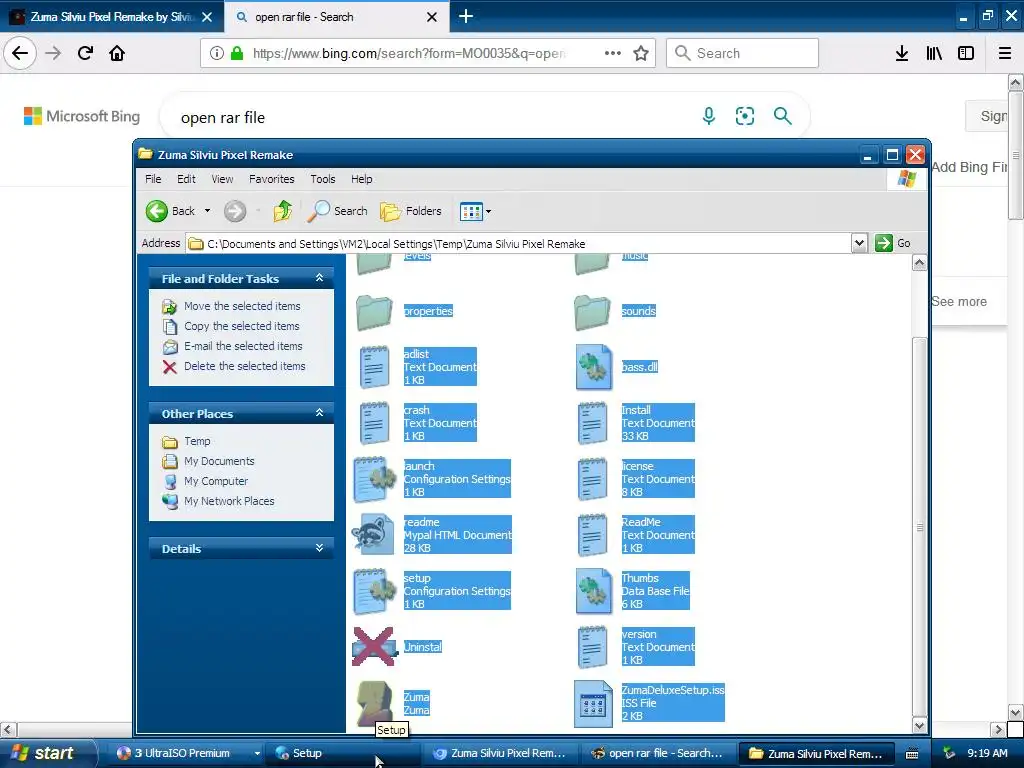This screenshot has width=1024, height=768.
Task: Click Bing visual search camera icon
Action: pos(744,116)
